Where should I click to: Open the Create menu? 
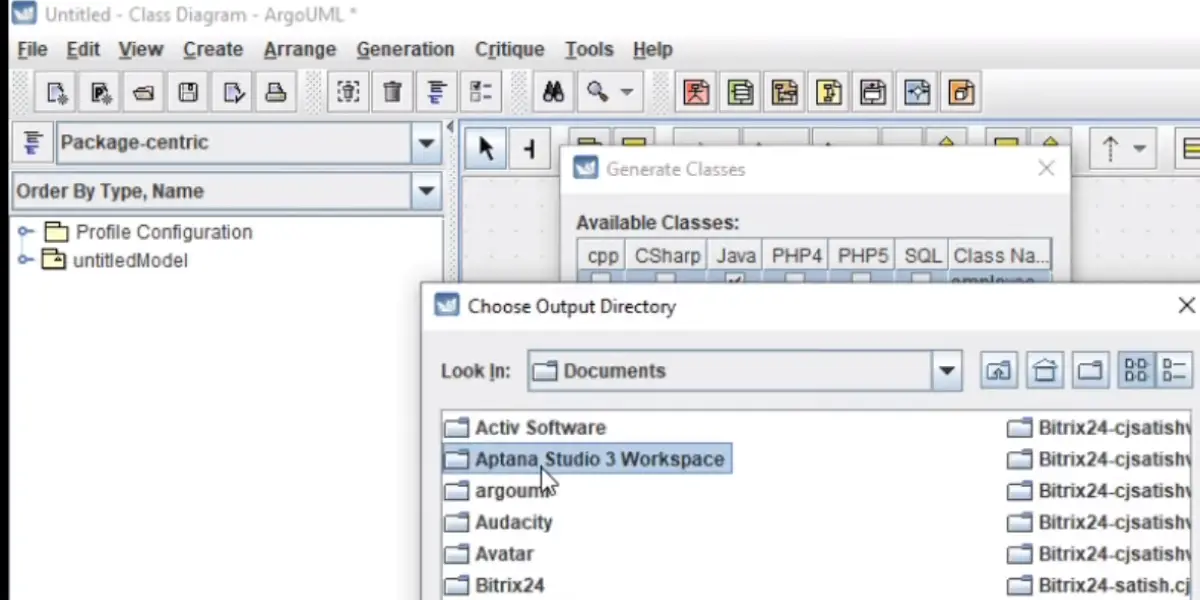pyautogui.click(x=213, y=49)
